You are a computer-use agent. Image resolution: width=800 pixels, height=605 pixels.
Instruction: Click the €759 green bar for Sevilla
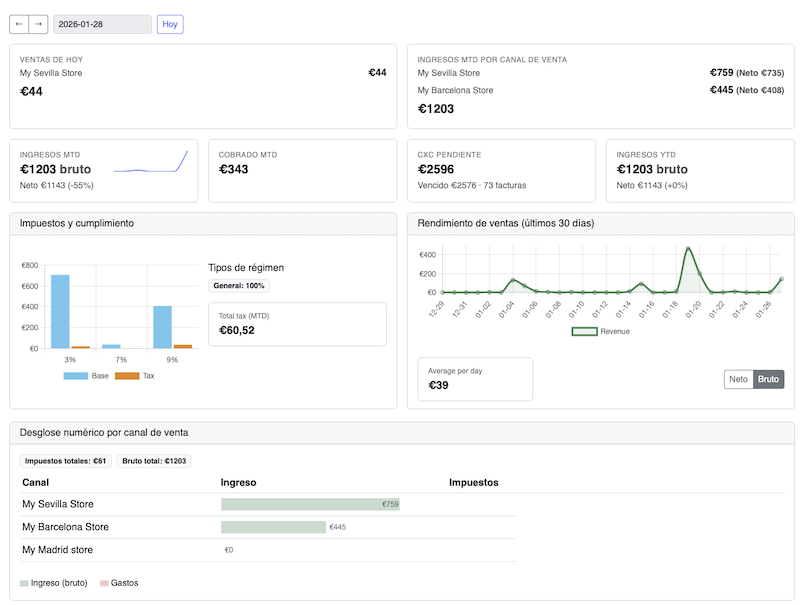(x=310, y=504)
